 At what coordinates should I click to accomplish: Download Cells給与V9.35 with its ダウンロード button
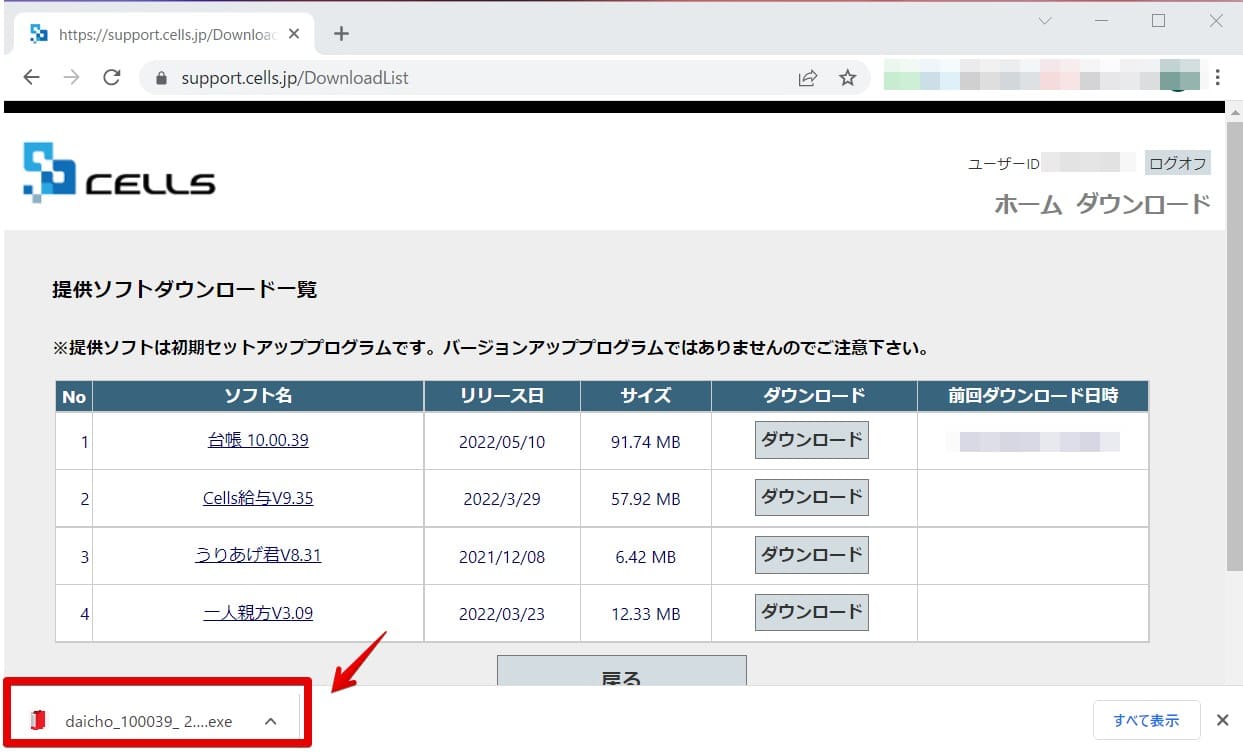click(x=812, y=497)
